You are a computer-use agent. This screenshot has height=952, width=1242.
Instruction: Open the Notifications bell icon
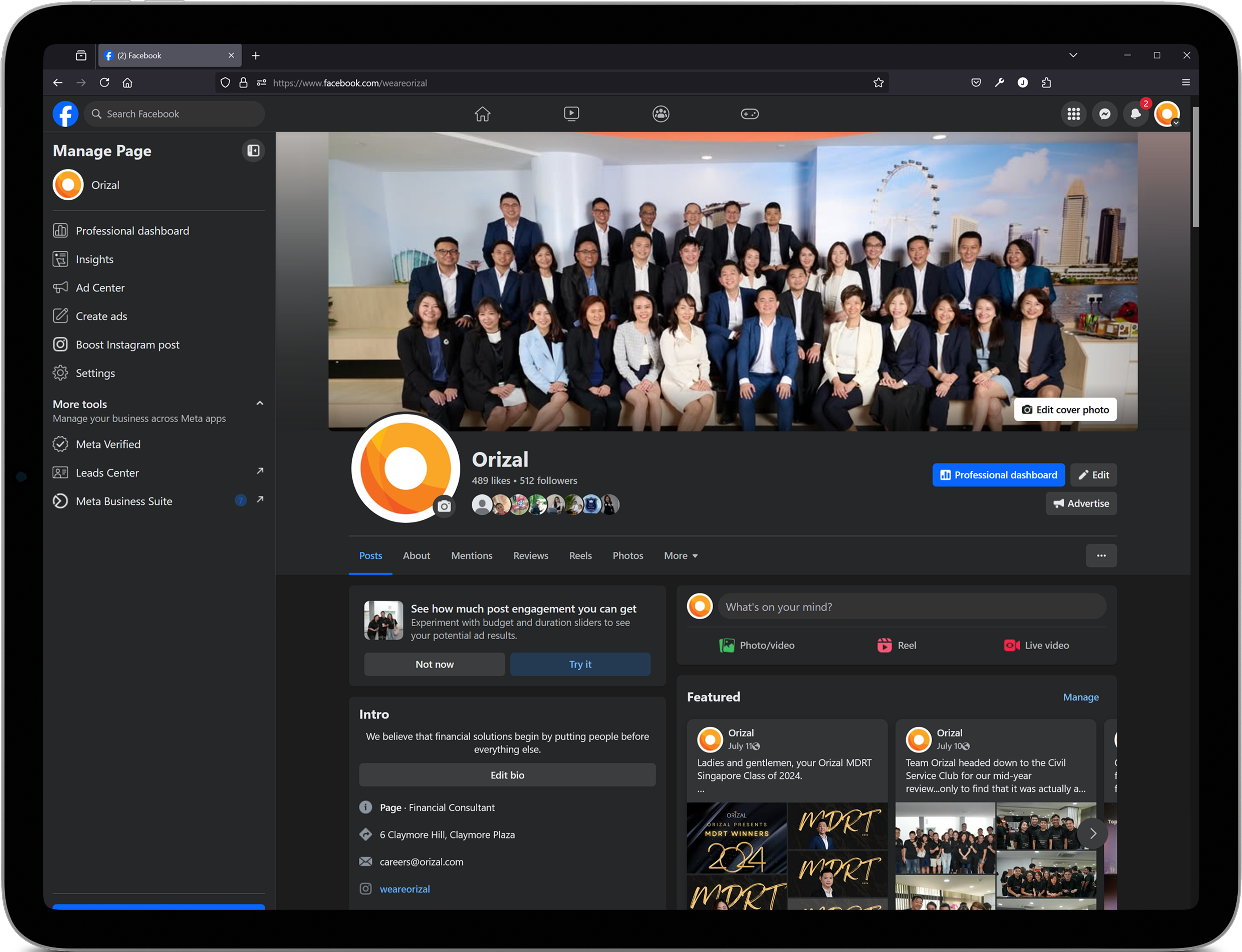(x=1135, y=114)
